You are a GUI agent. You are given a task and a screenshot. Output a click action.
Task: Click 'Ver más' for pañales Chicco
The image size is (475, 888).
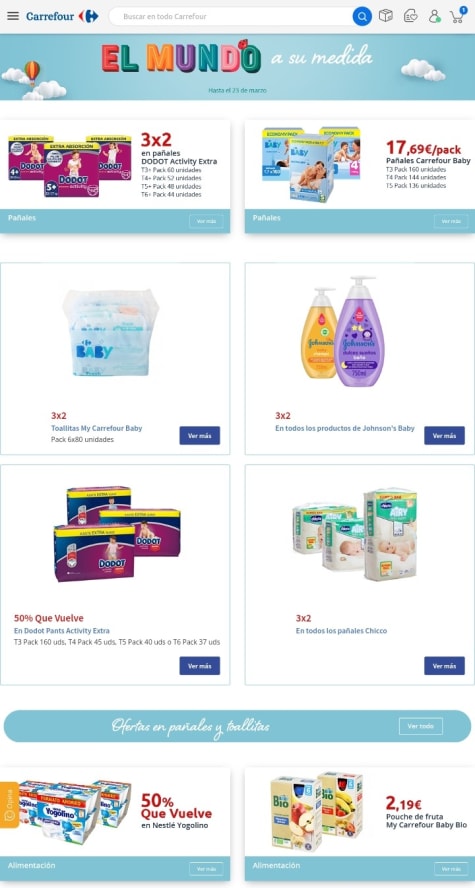click(444, 665)
